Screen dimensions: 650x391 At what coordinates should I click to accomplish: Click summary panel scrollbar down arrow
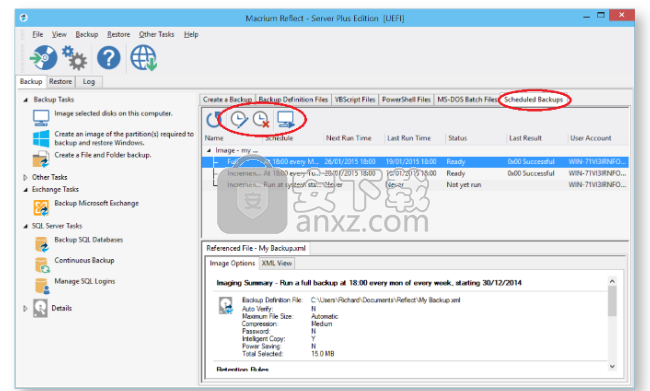[x=612, y=367]
